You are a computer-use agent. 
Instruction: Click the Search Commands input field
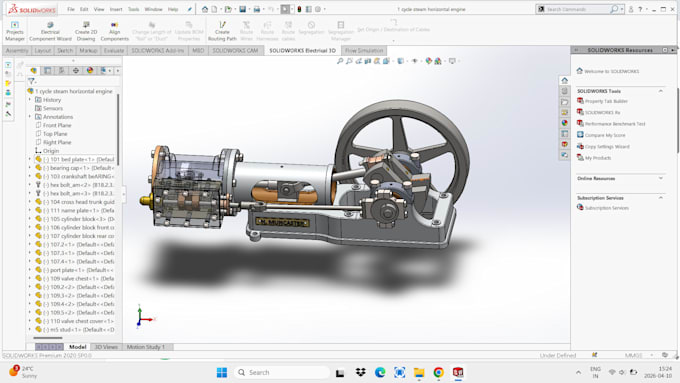pyautogui.click(x=577, y=9)
